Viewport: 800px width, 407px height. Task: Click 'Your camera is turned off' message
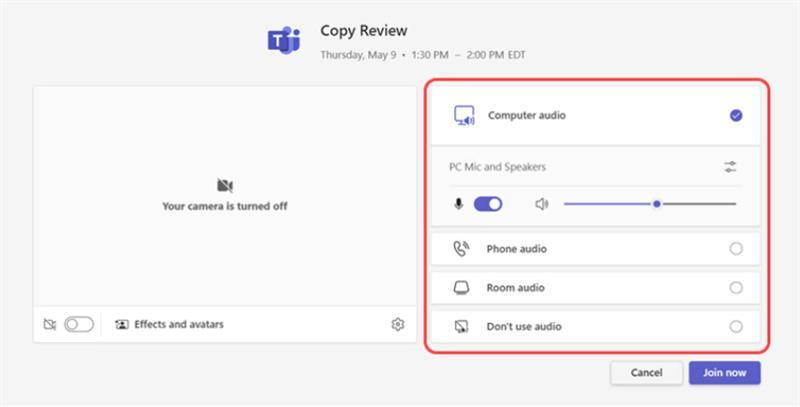click(225, 207)
